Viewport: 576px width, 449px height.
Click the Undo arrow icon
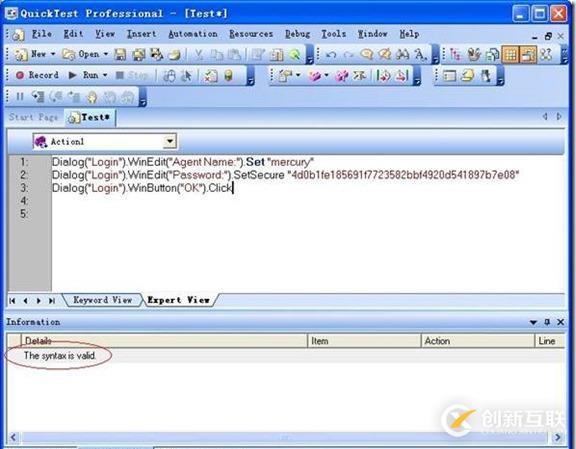pos(331,55)
